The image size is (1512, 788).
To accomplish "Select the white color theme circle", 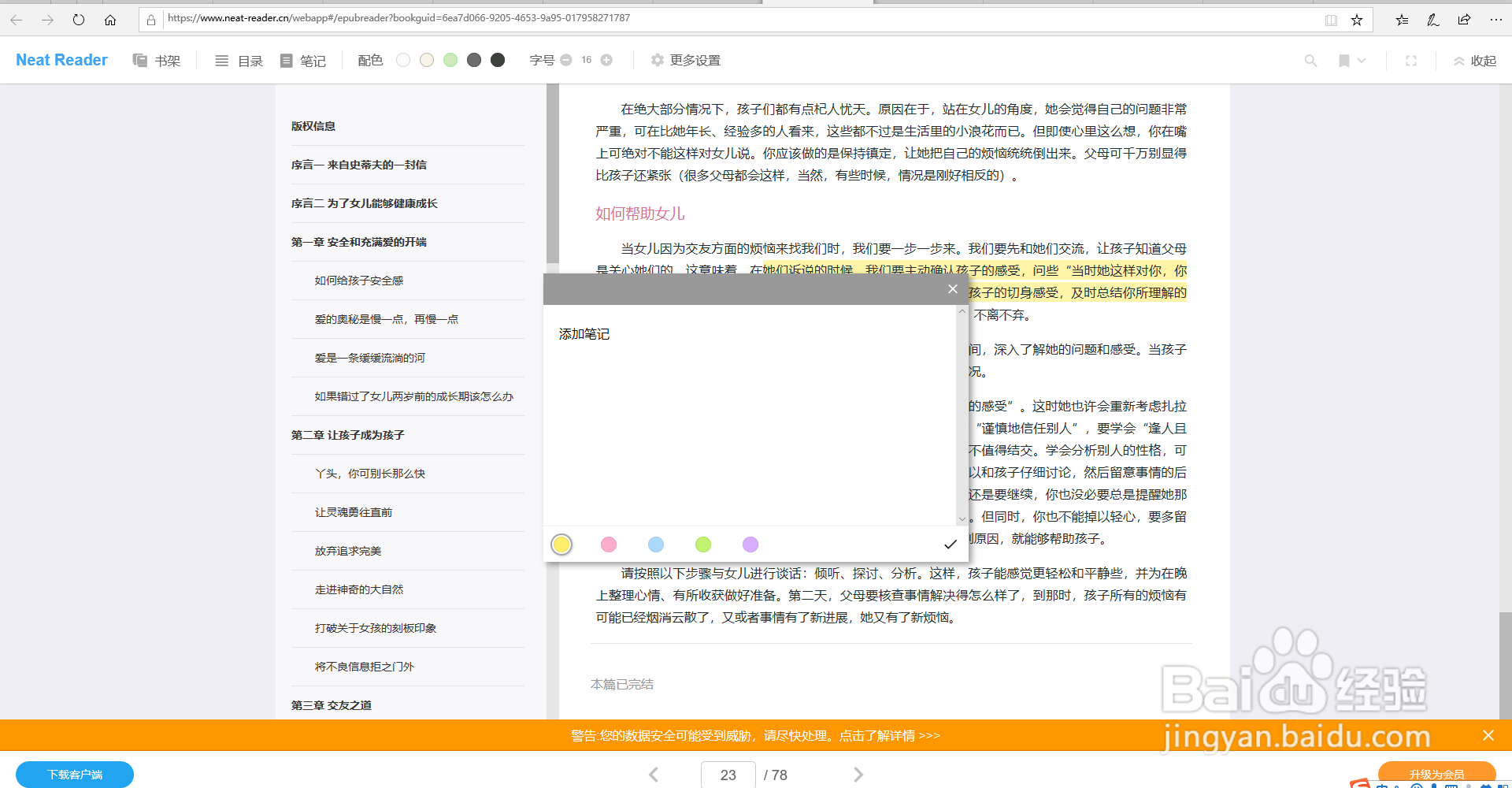I will coord(403,60).
